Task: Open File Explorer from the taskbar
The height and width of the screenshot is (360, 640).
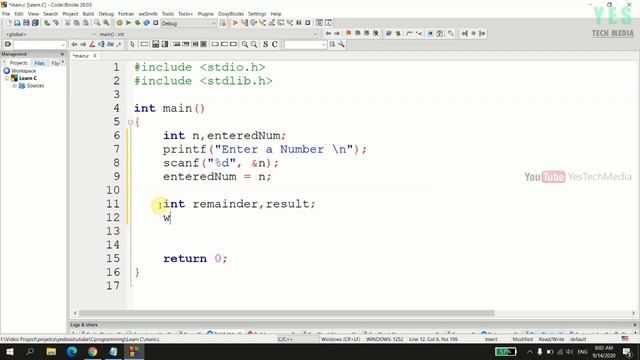Action: [51, 351]
